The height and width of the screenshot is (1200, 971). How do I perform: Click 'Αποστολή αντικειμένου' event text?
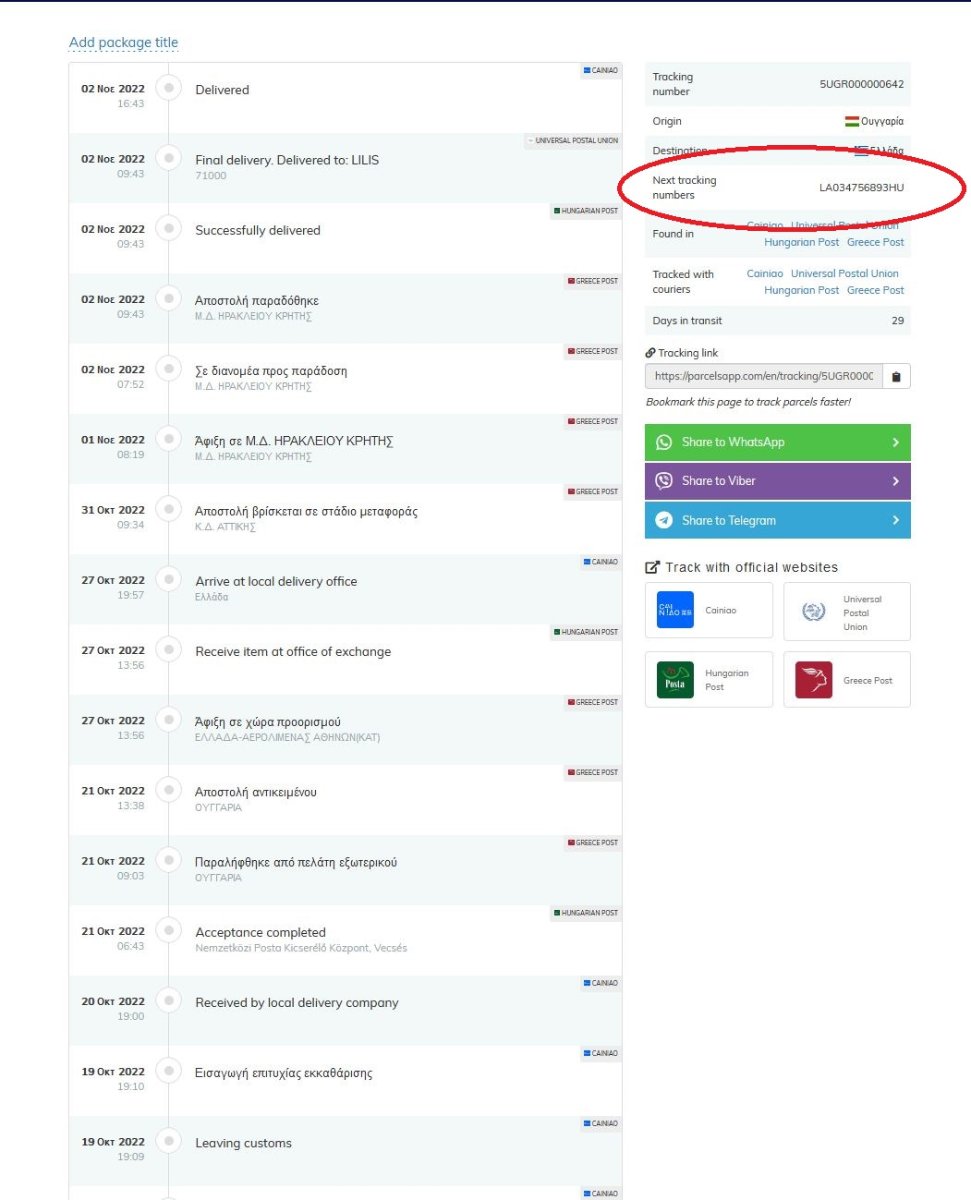[x=256, y=792]
